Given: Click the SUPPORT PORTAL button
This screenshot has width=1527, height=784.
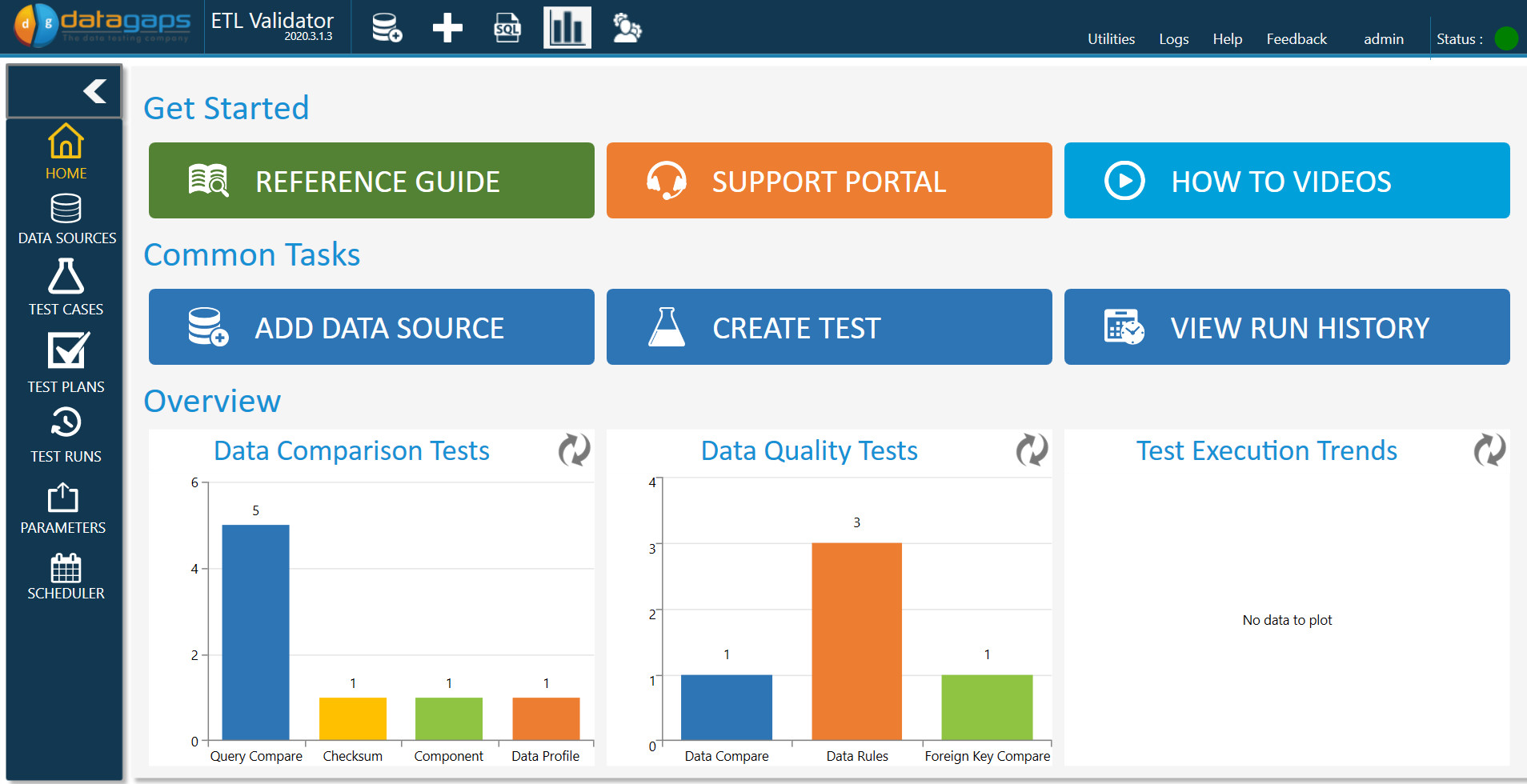Looking at the screenshot, I should point(828,181).
